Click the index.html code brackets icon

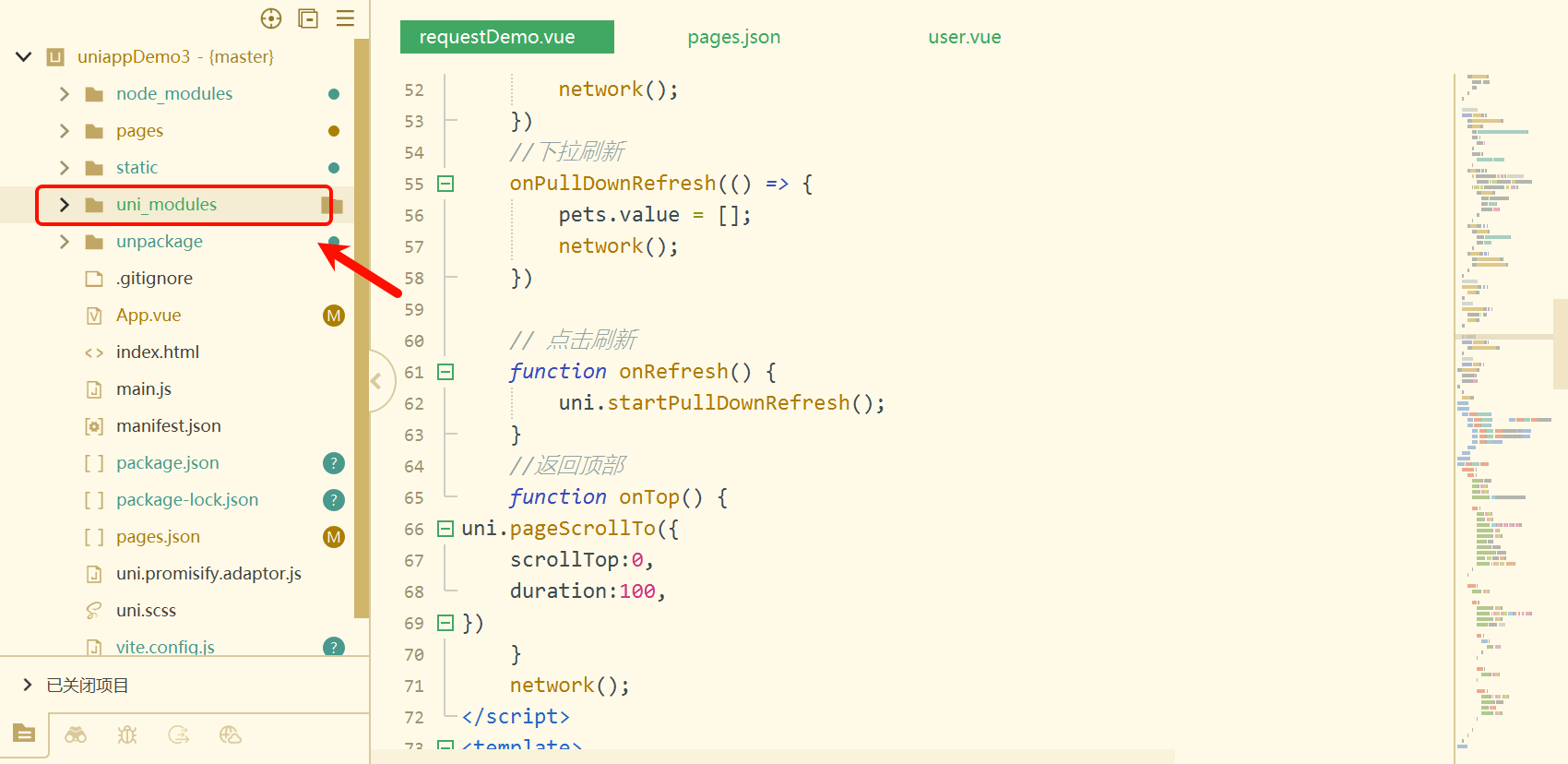94,352
